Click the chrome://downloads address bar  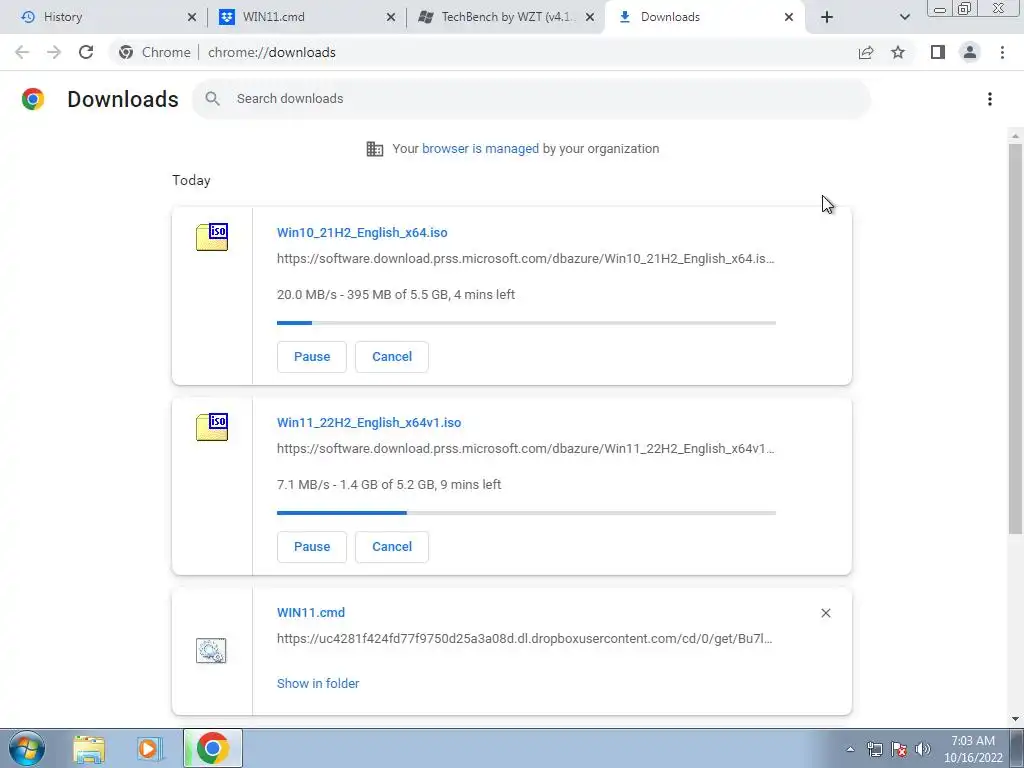pyautogui.click(x=272, y=52)
